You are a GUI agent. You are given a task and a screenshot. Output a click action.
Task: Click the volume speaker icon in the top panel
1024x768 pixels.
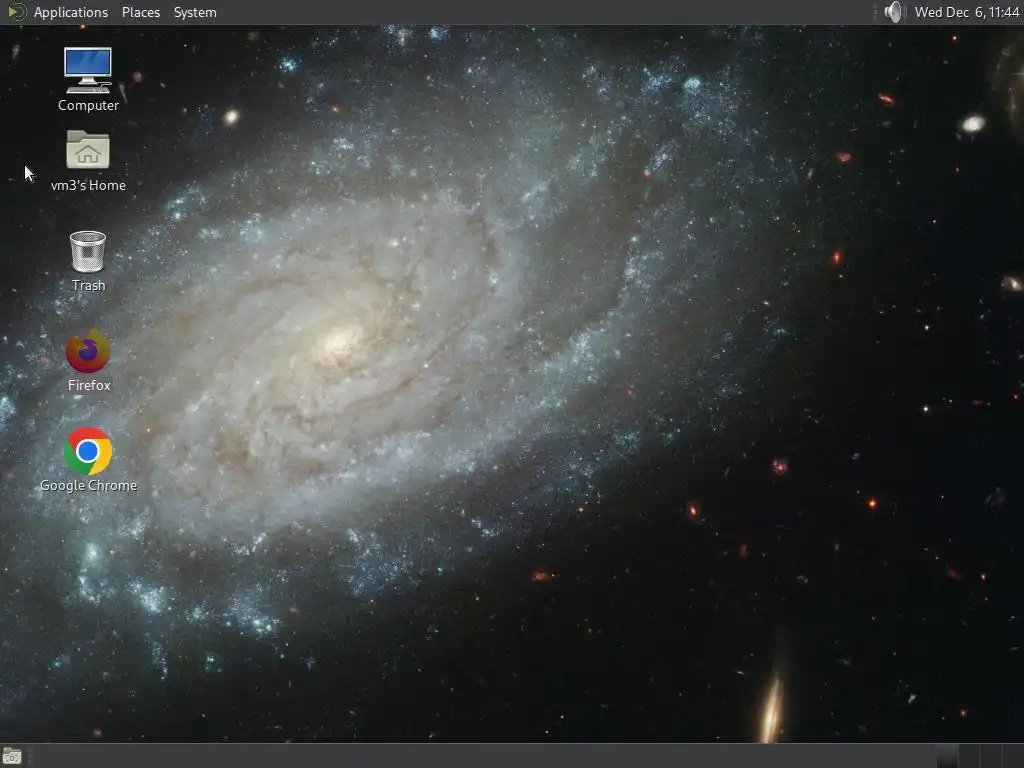pyautogui.click(x=893, y=12)
